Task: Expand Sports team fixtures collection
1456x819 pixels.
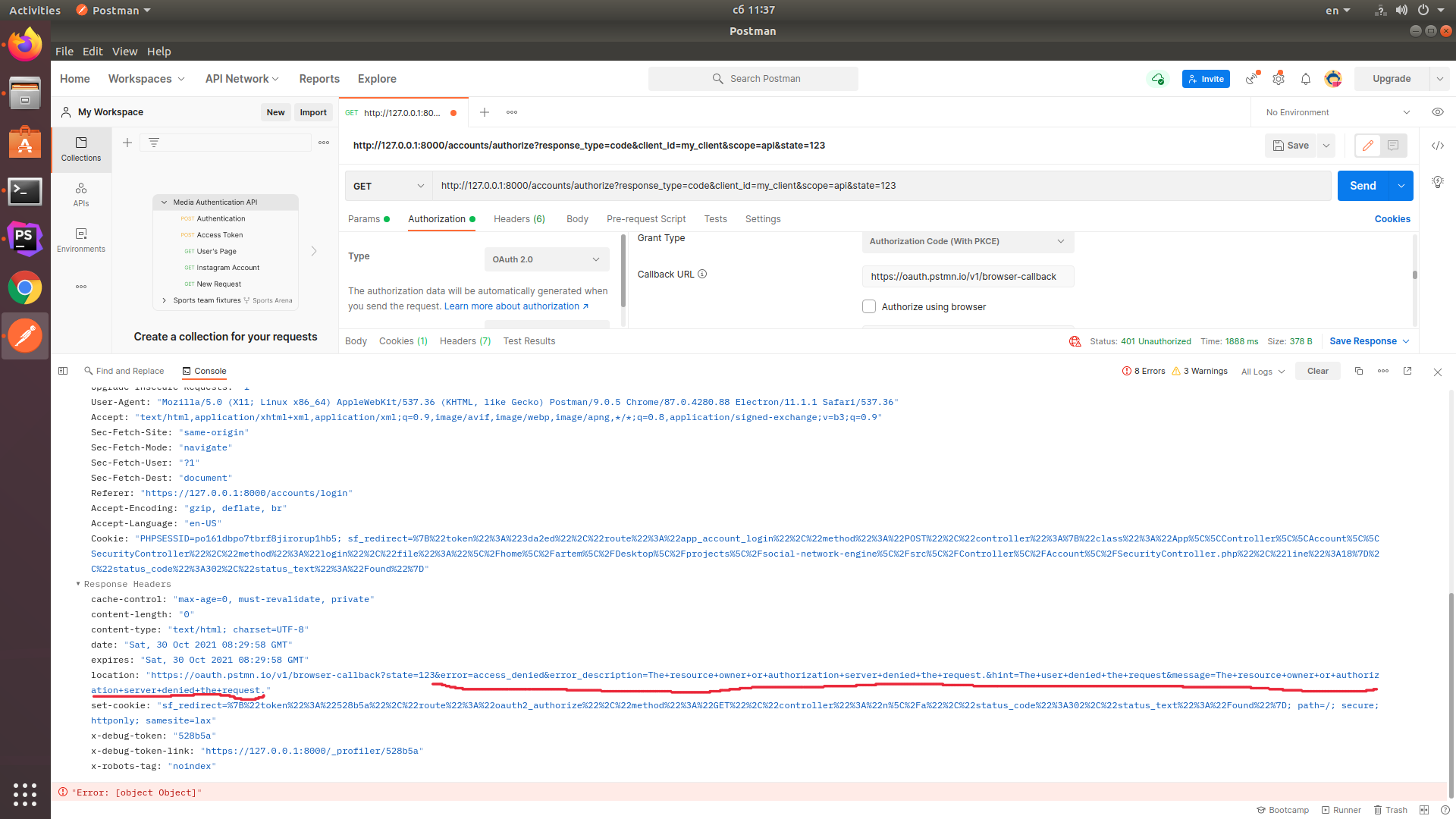Action: coord(165,300)
